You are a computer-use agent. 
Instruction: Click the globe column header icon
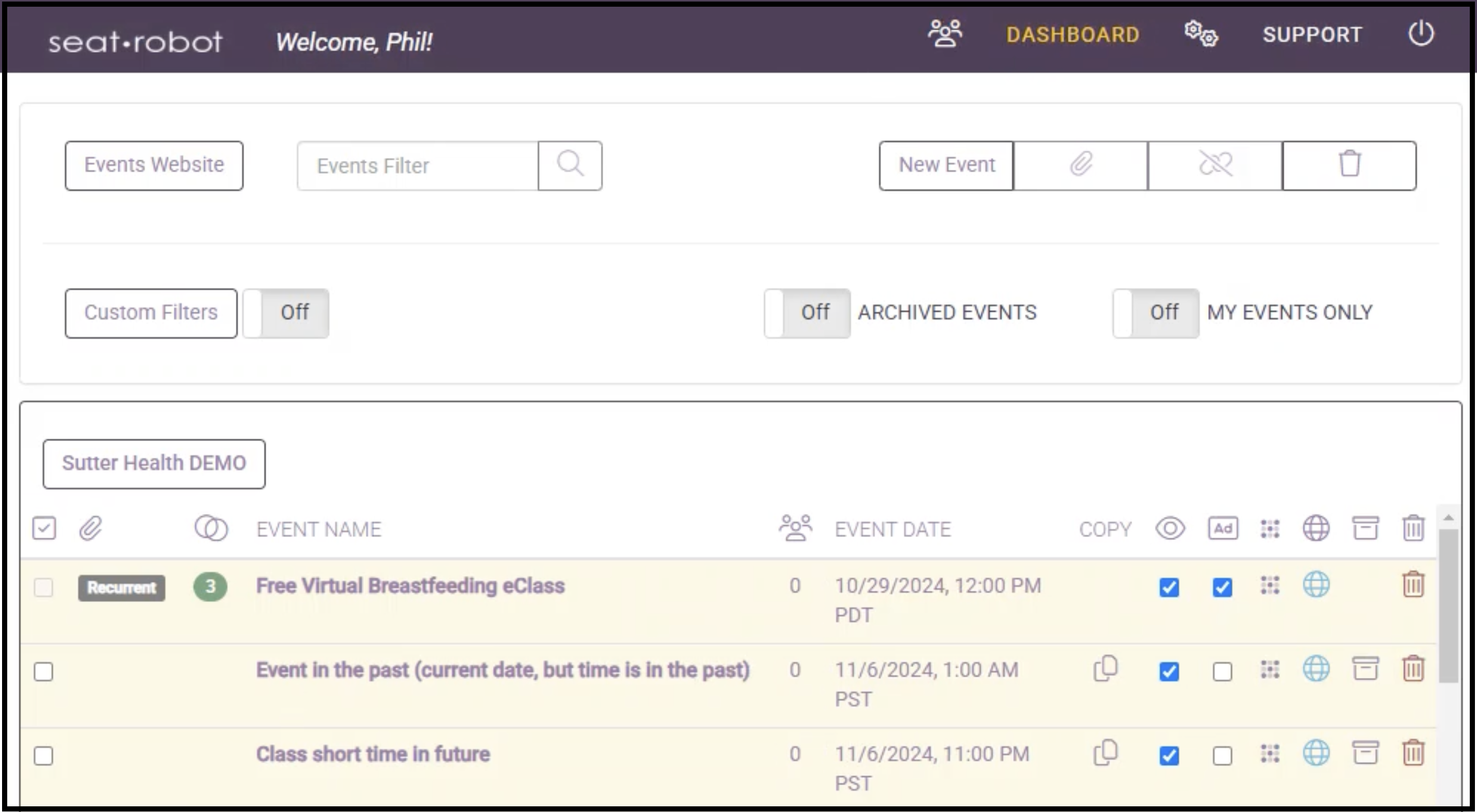tap(1316, 528)
